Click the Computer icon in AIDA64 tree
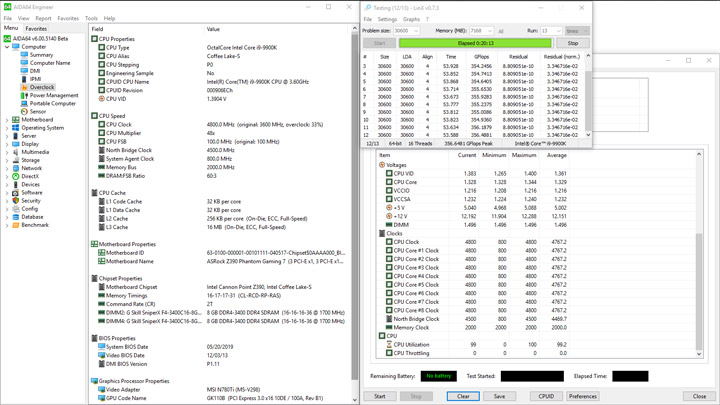720x405 pixels. pos(16,47)
